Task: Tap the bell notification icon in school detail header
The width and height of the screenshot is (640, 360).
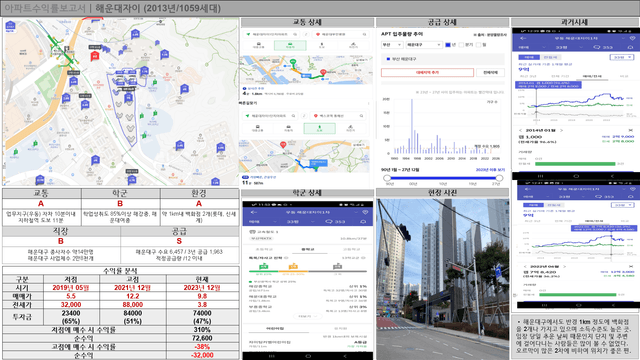Action: 363,222
